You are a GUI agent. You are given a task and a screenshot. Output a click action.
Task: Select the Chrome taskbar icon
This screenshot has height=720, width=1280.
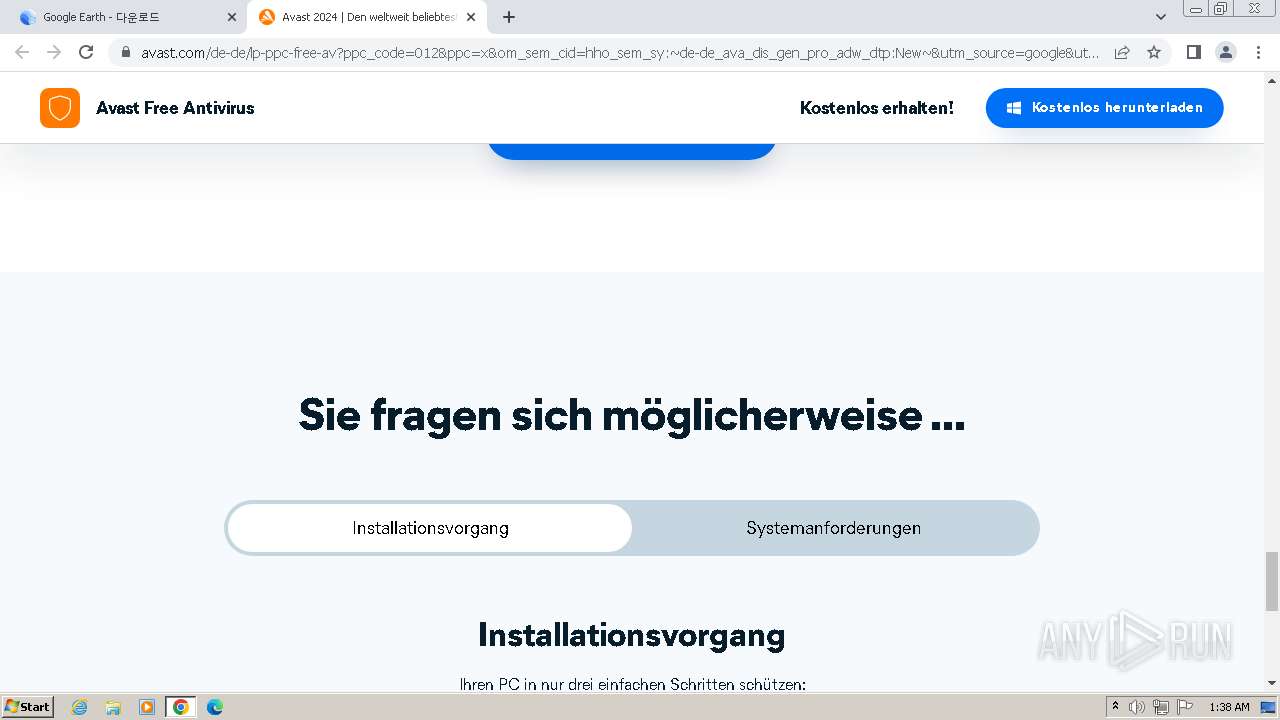click(181, 707)
